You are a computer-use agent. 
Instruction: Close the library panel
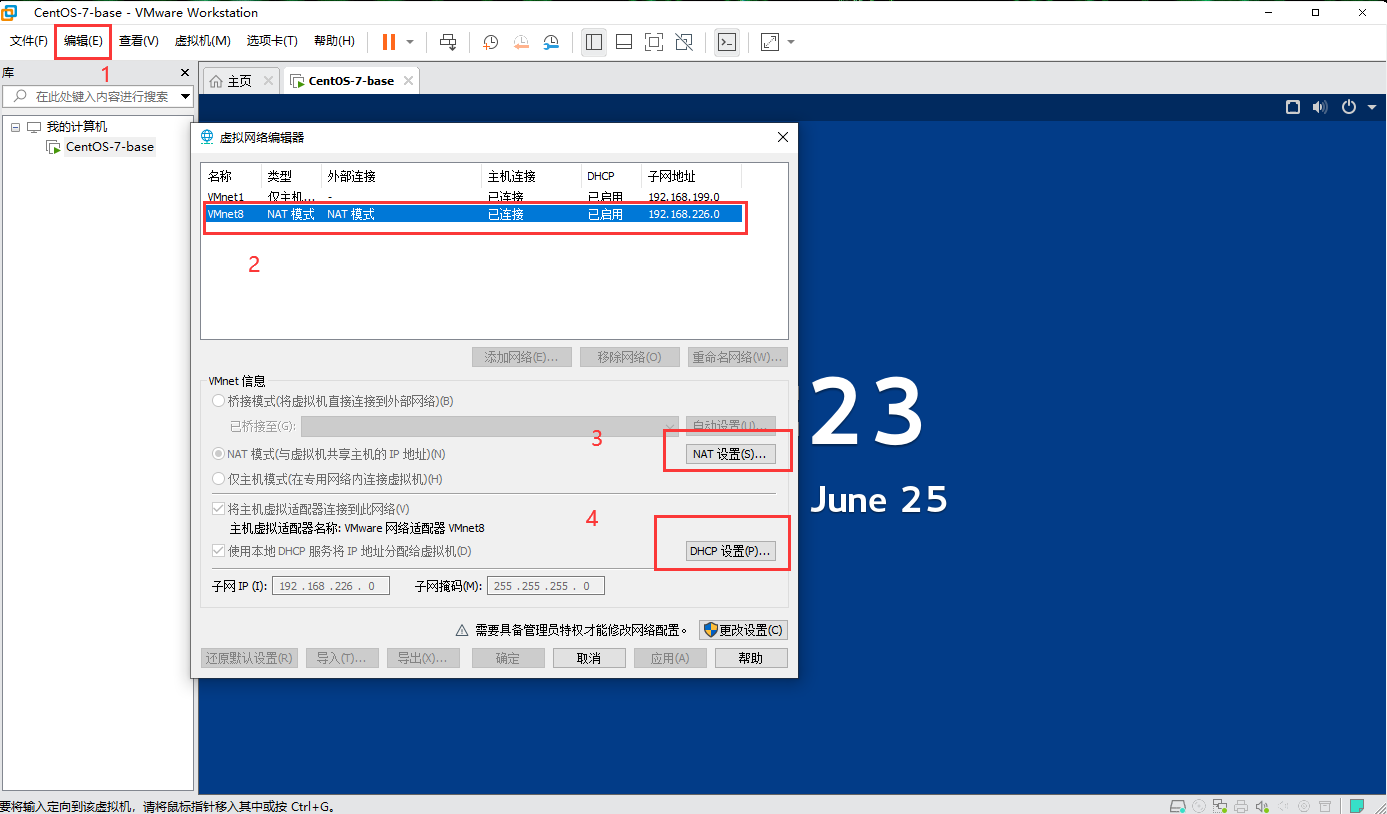(x=184, y=73)
